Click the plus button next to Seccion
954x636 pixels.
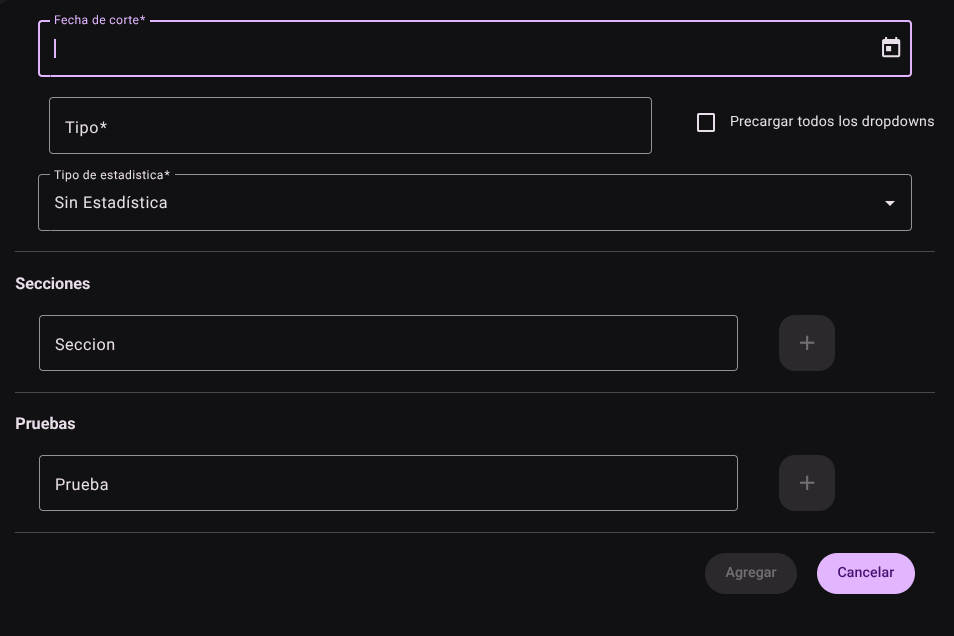point(807,343)
